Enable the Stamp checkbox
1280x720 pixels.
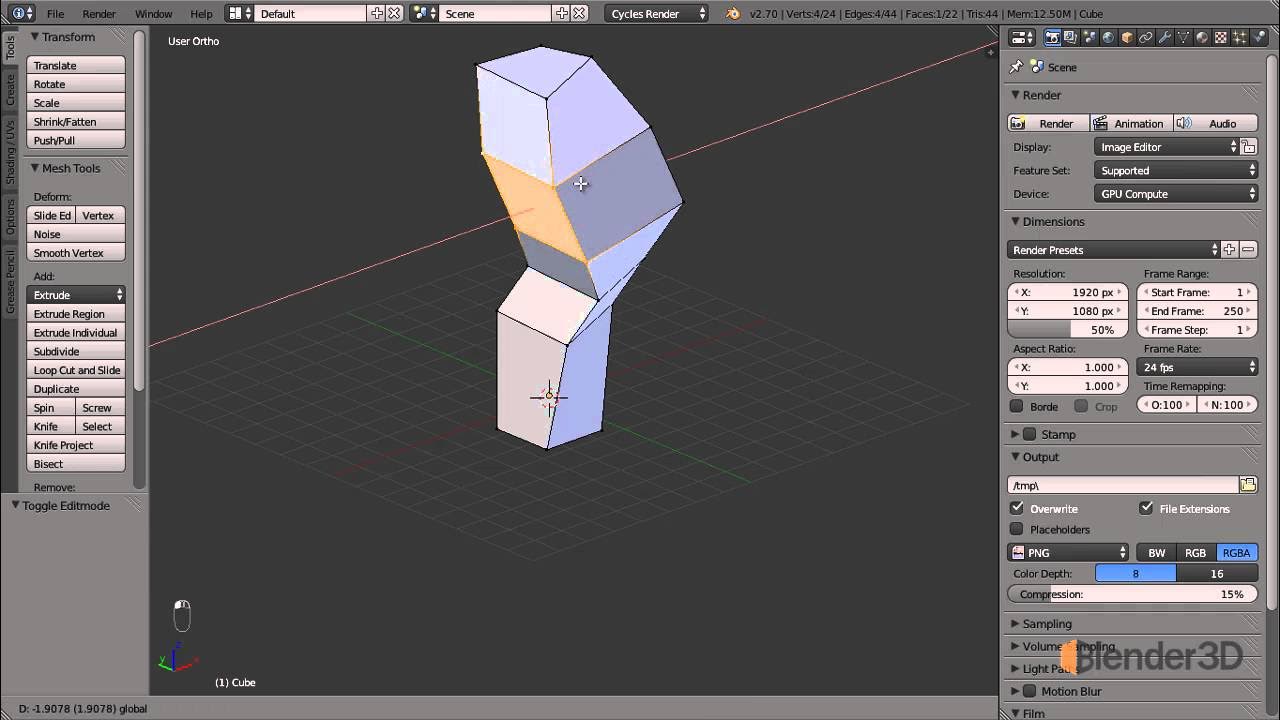click(x=1030, y=434)
